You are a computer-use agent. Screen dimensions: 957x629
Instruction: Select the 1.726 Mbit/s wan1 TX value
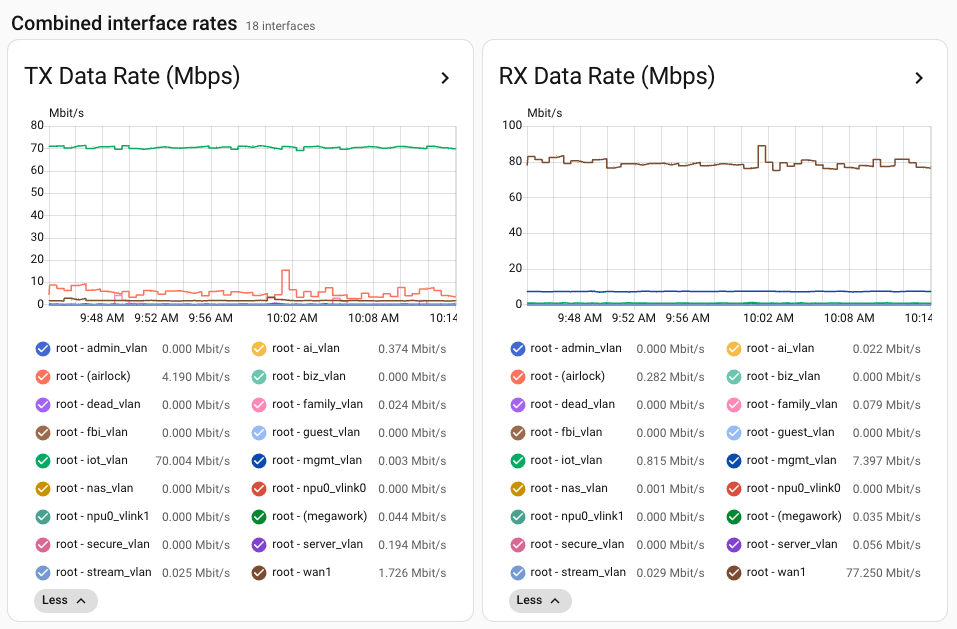(412, 573)
